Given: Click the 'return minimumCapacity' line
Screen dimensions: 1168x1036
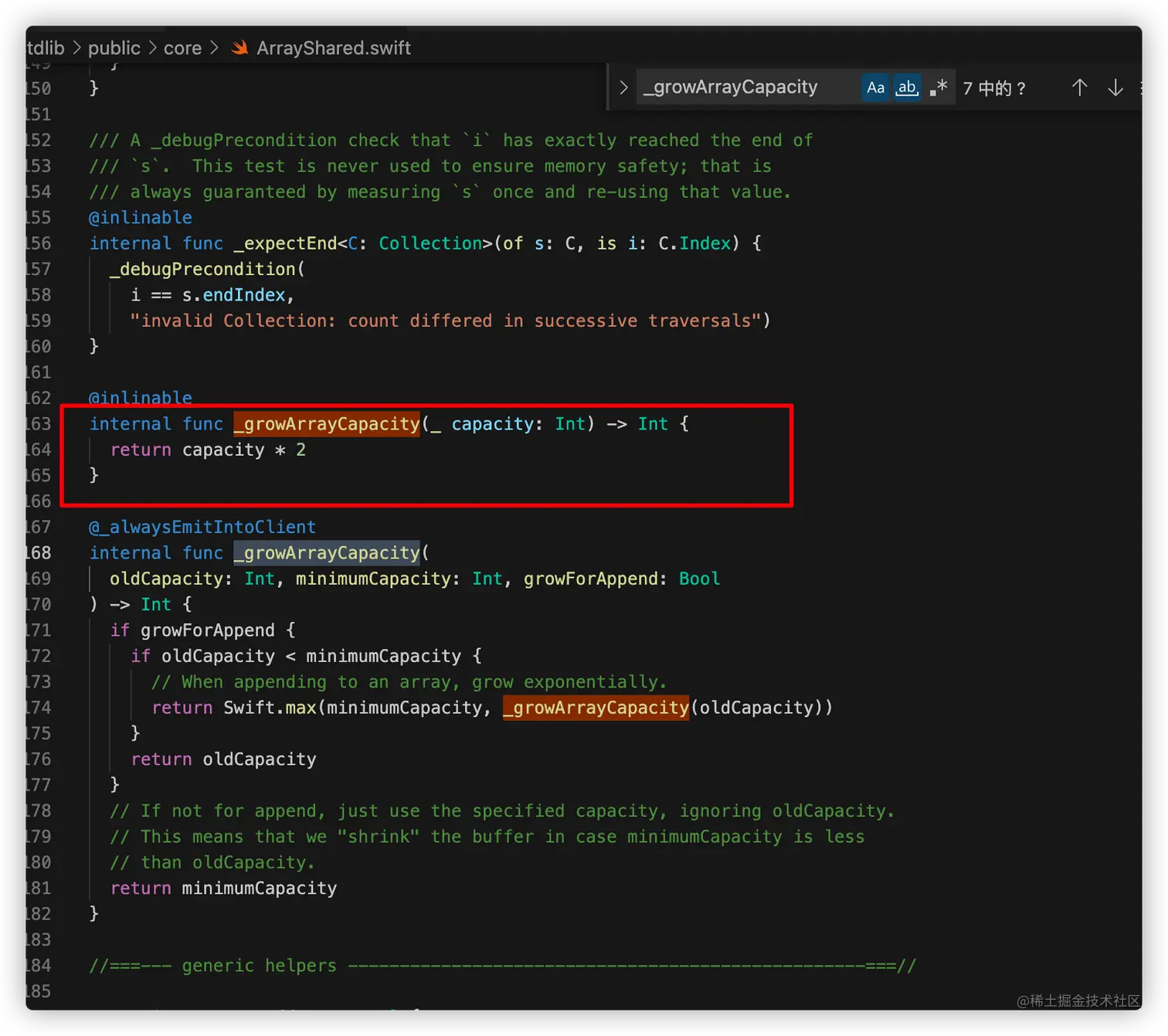Looking at the screenshot, I should pos(223,888).
